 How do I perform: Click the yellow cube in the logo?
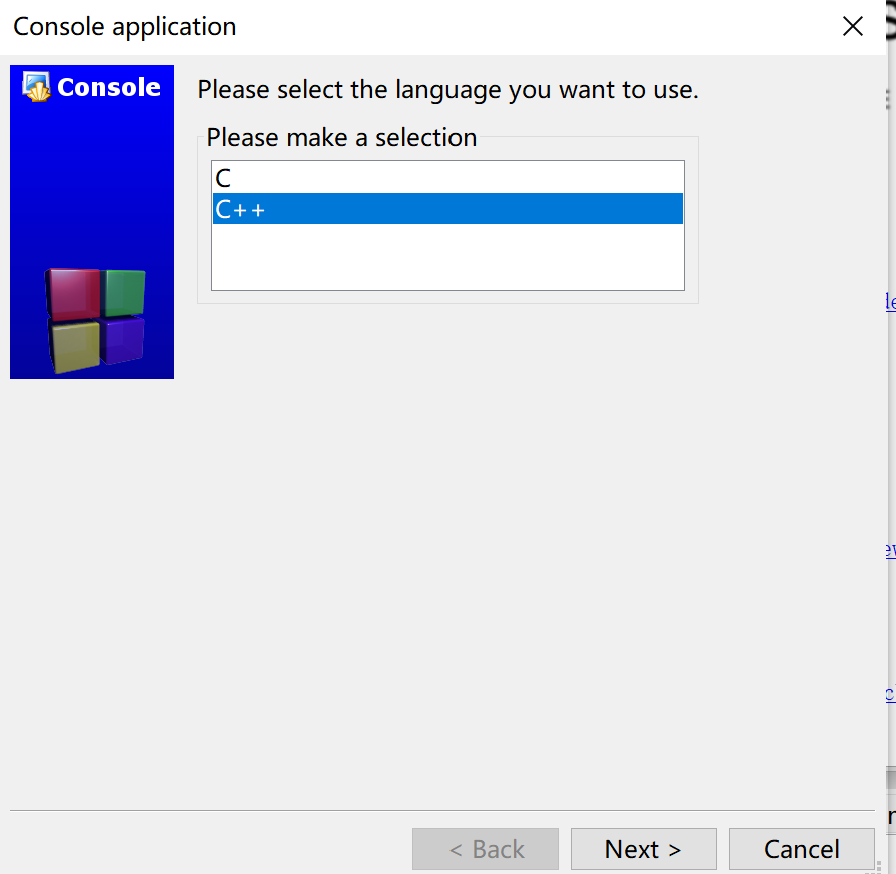[x=75, y=346]
